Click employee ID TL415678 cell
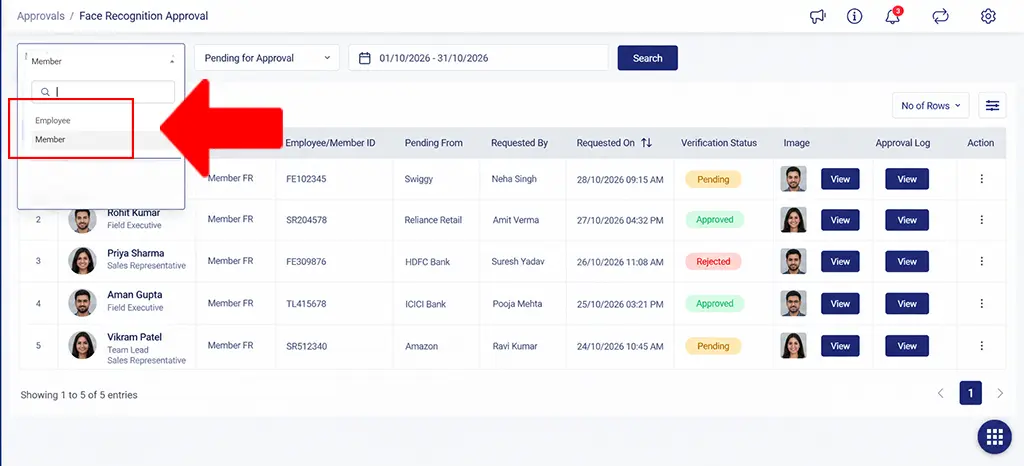This screenshot has height=466, width=1024. [306, 303]
